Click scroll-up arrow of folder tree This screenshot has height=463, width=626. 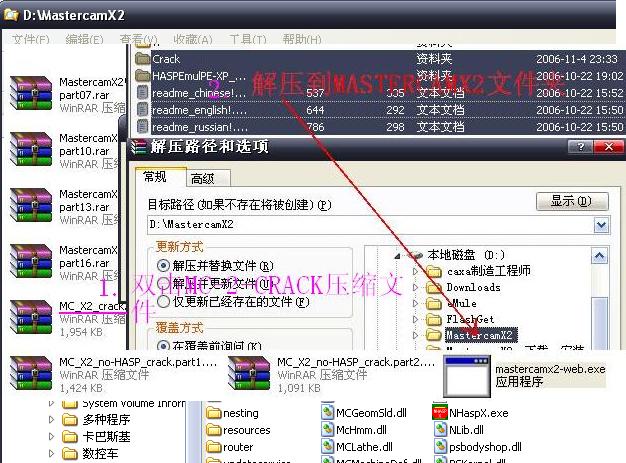[x=599, y=256]
